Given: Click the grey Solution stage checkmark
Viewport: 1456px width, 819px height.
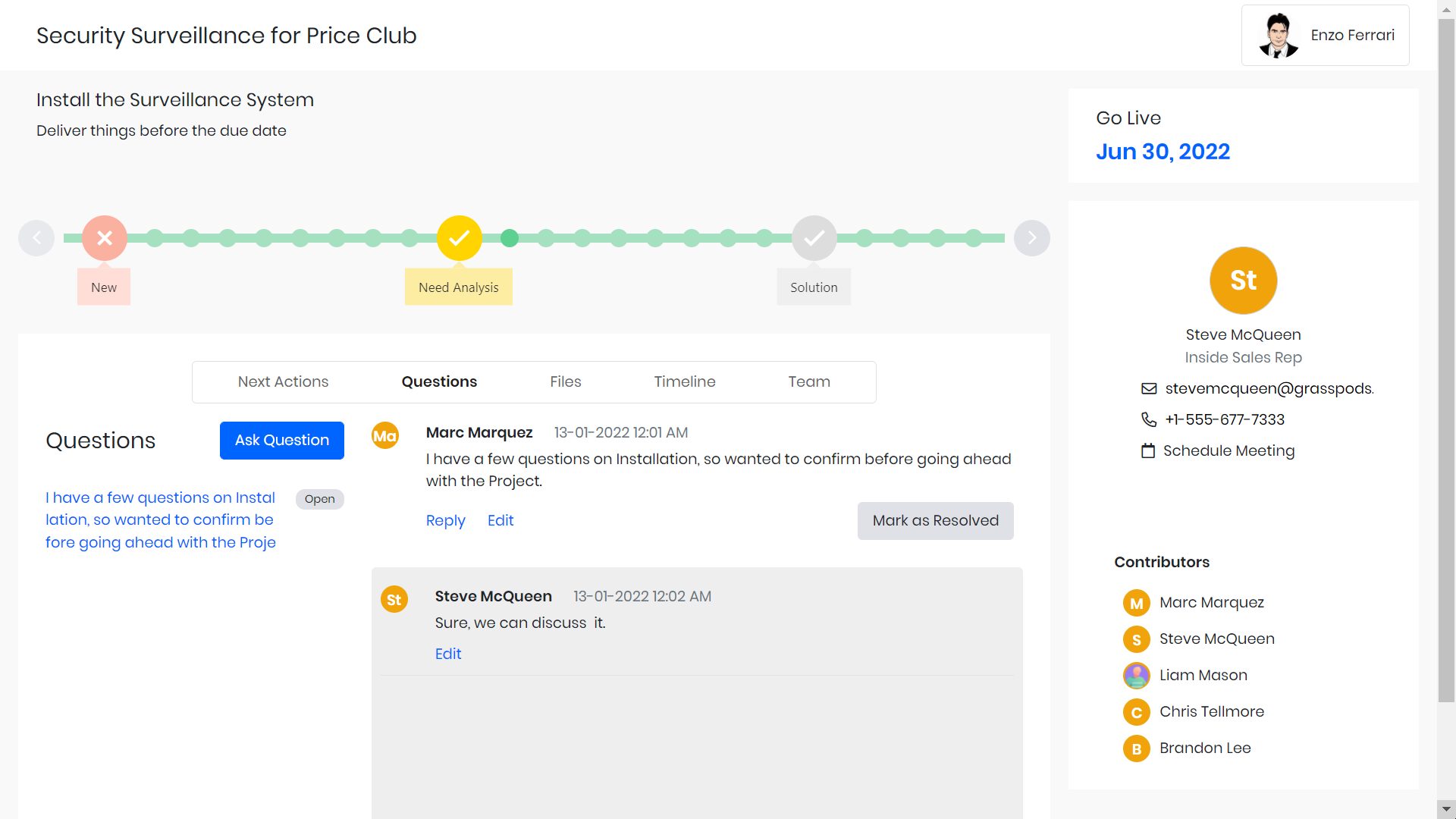Looking at the screenshot, I should (x=814, y=238).
